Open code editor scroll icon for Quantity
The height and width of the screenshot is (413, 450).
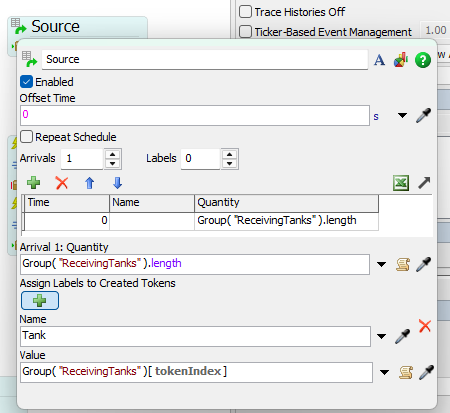[403, 264]
